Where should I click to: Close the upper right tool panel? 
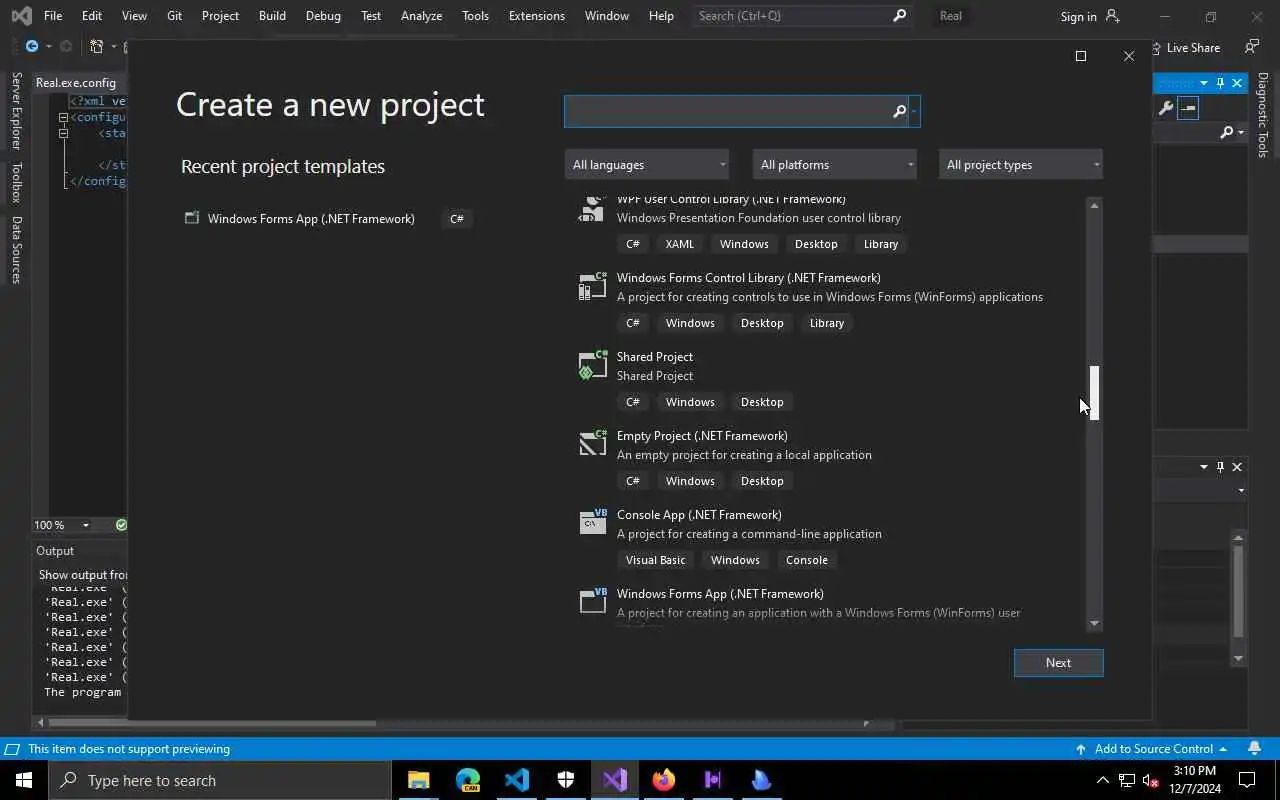pos(1237,83)
